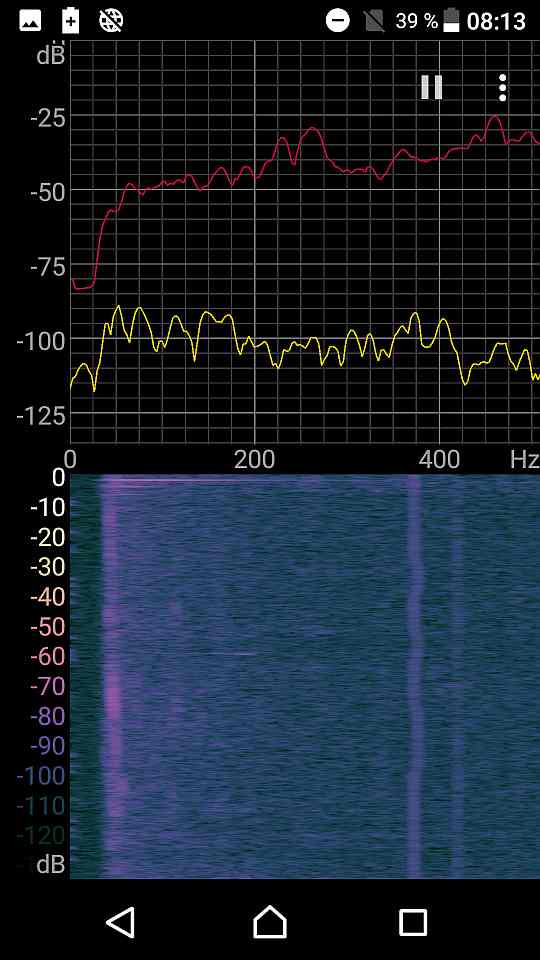Tap the -50 dB axis label

tap(48, 192)
